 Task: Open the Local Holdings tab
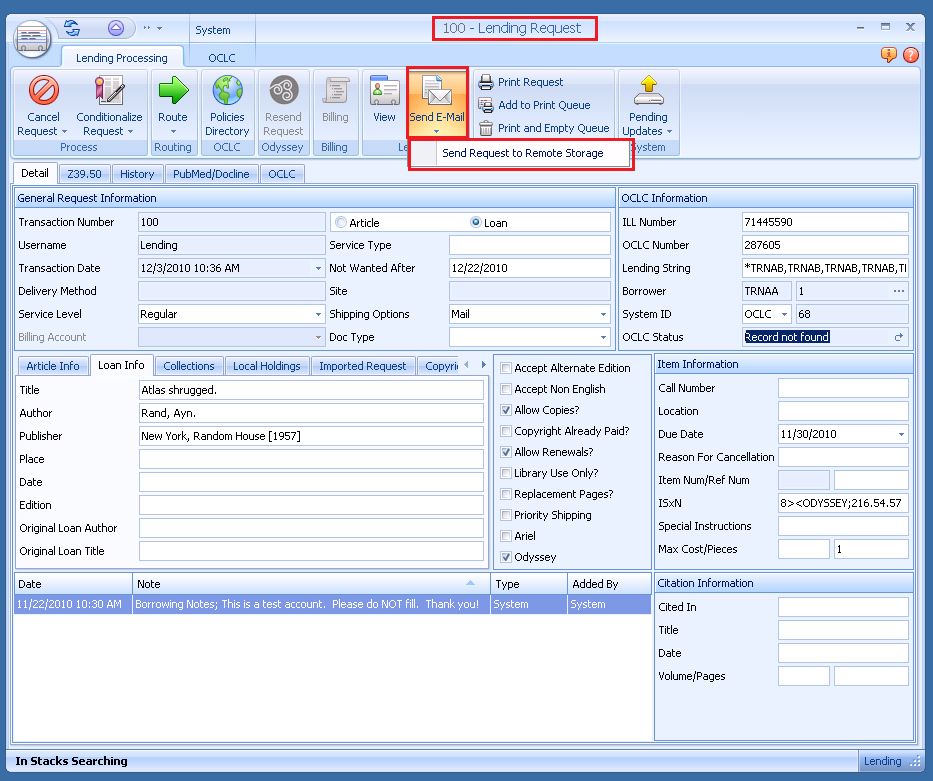(x=266, y=366)
